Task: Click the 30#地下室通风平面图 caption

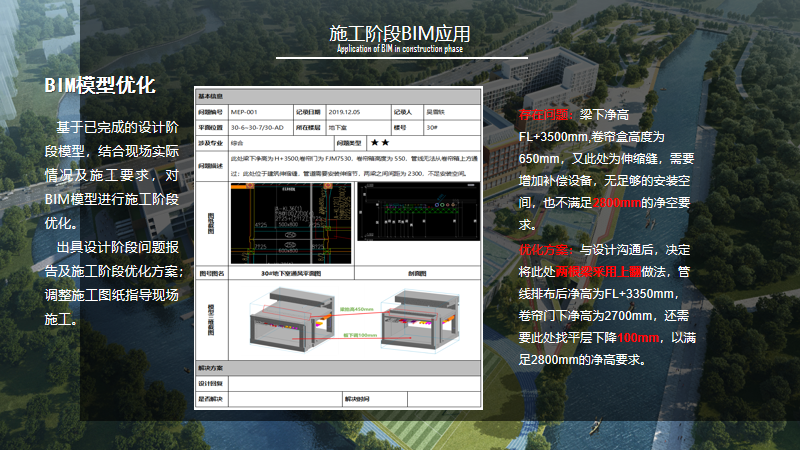Action: pyautogui.click(x=291, y=272)
